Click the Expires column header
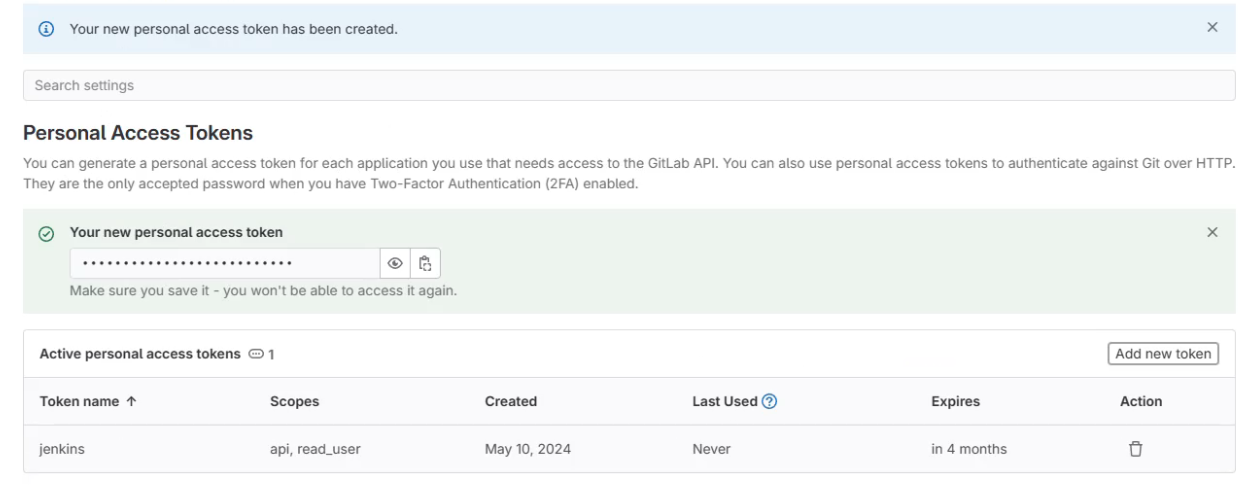Screen dimensions: 1258x501 click(955, 401)
